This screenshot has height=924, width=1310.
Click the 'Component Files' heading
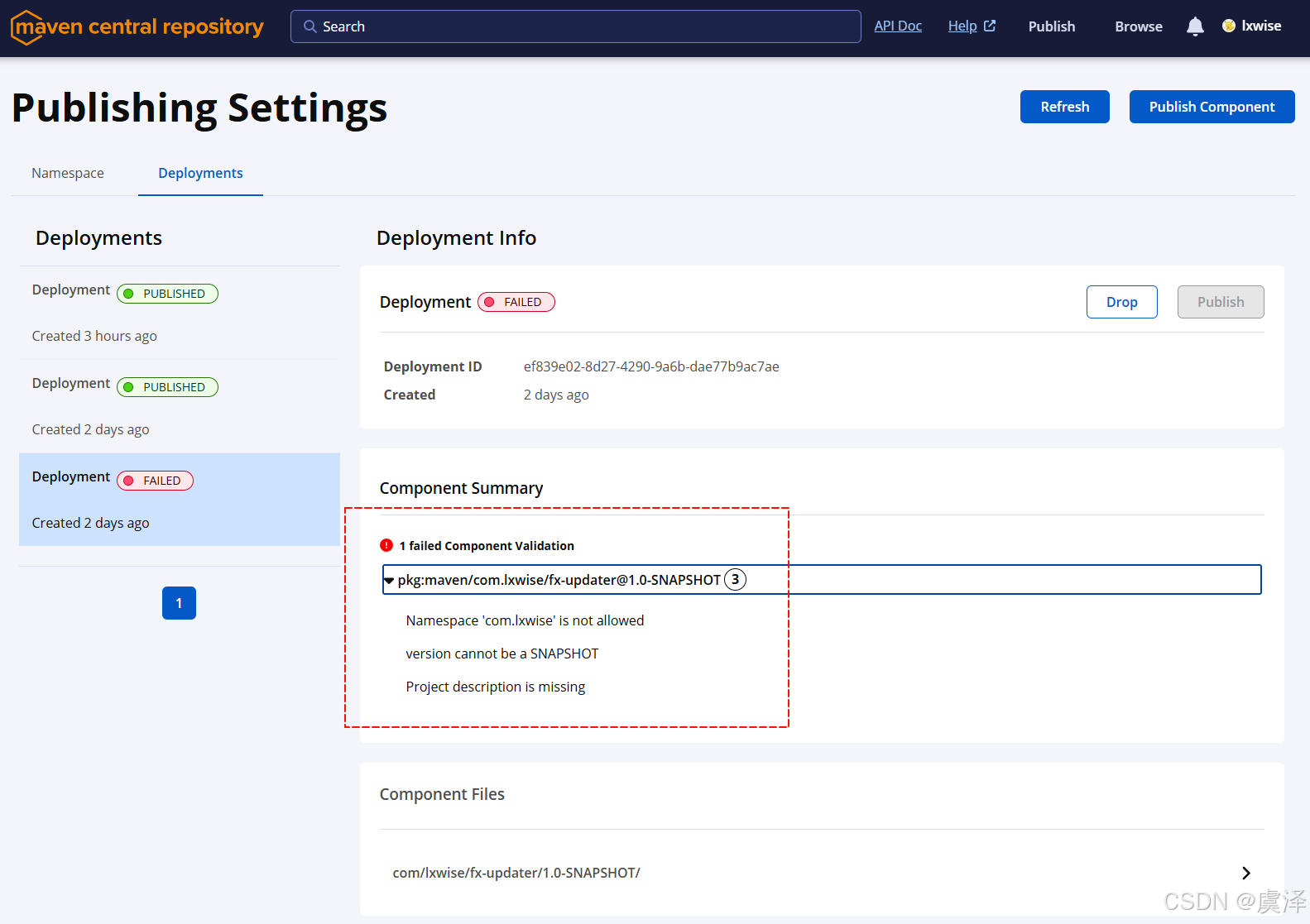pos(442,794)
